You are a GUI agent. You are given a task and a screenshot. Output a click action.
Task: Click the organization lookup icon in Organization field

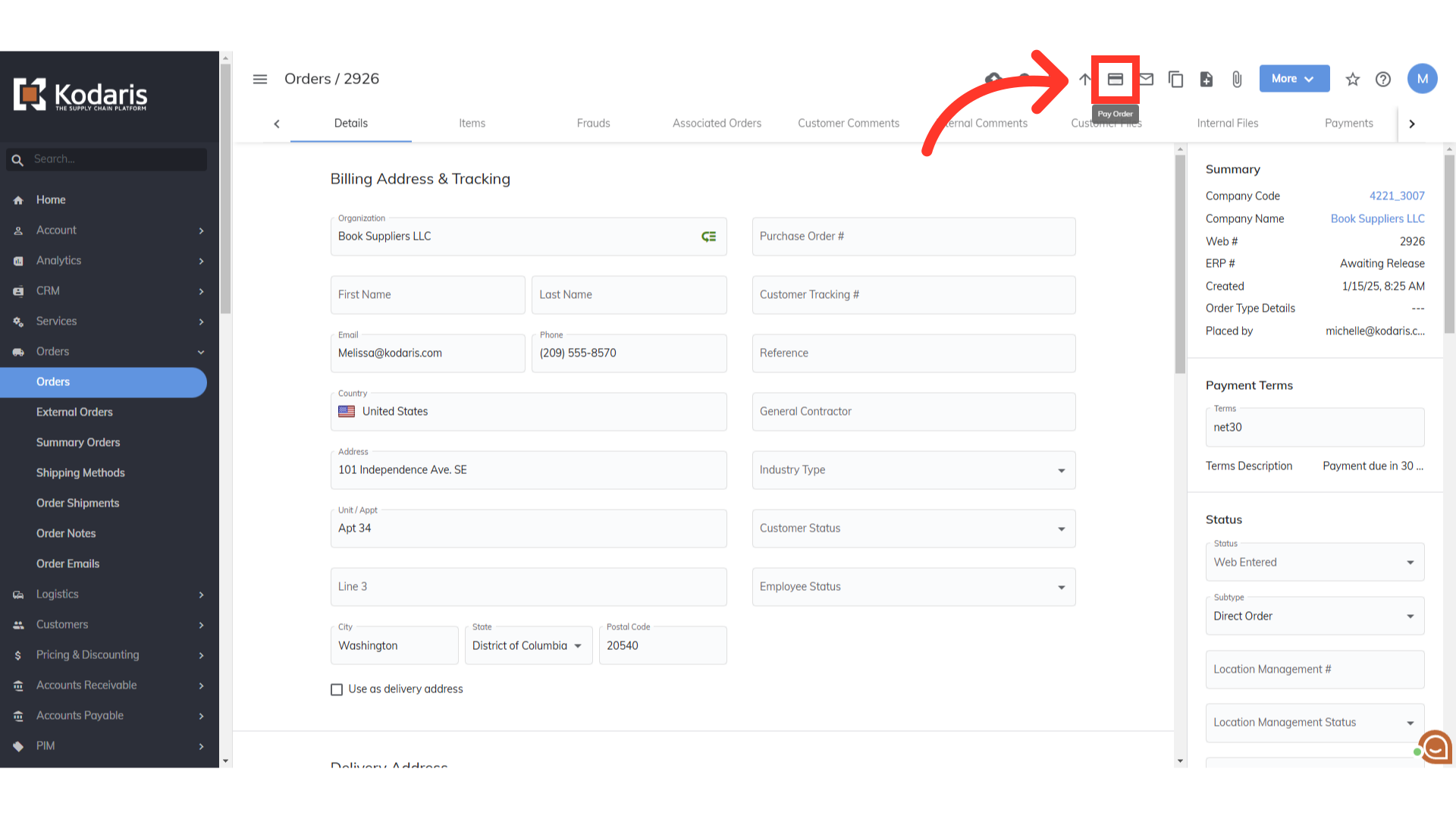click(708, 237)
